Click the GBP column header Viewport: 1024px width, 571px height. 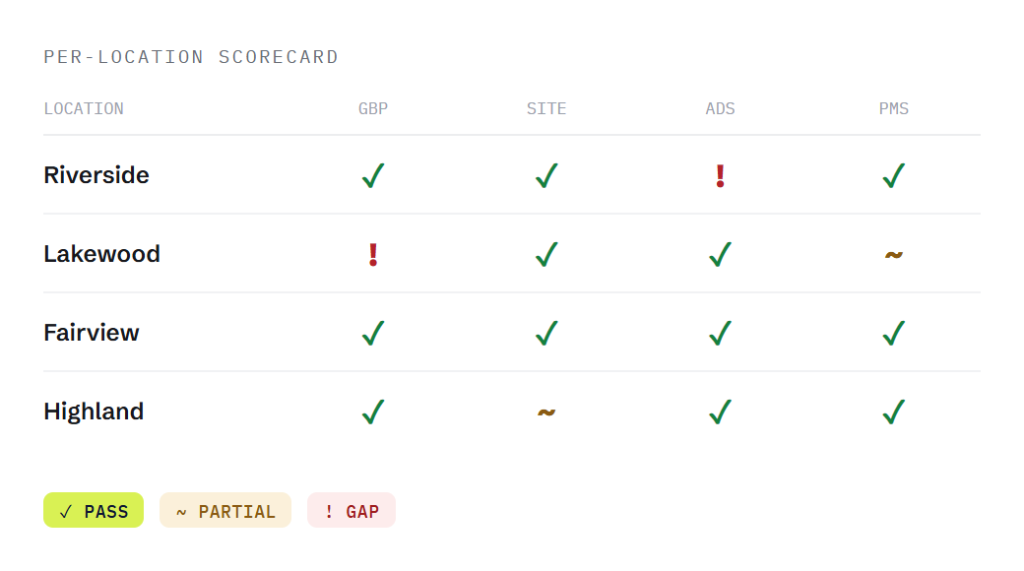[x=373, y=108]
